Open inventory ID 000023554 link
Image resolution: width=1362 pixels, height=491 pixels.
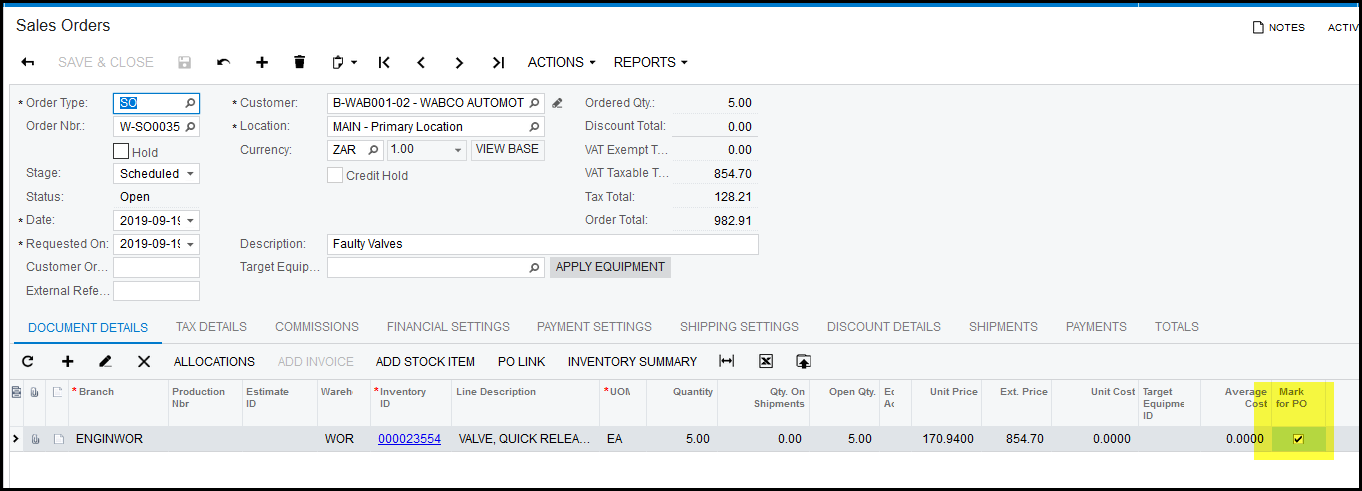(x=409, y=439)
